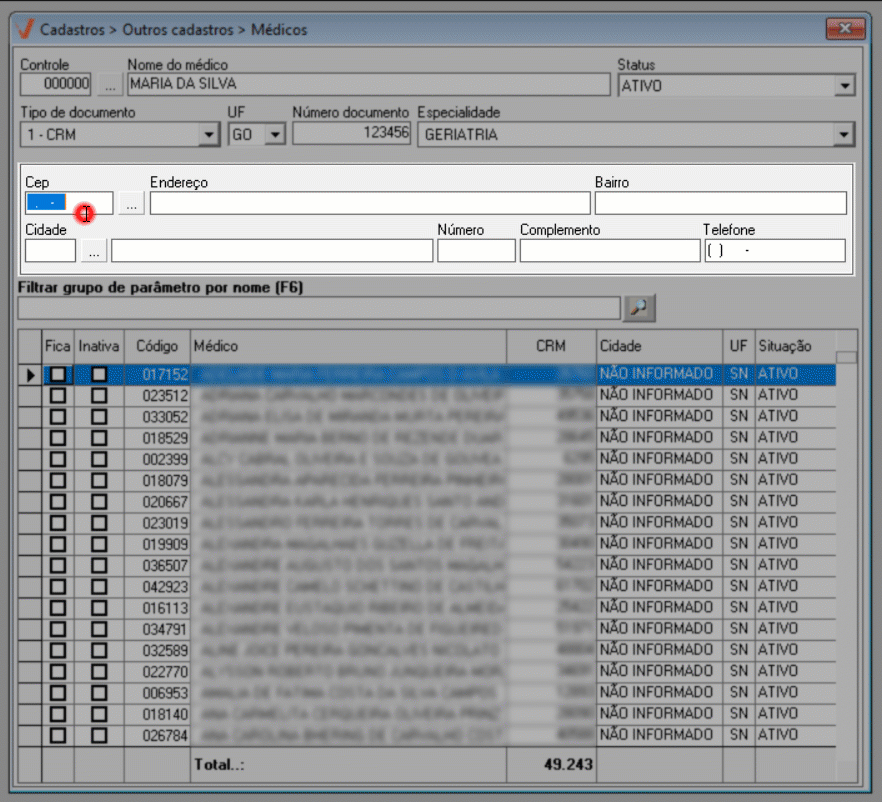This screenshot has height=802, width=882.
Task: Toggle the Inativa checkbox for código 023512
Action: point(99,395)
